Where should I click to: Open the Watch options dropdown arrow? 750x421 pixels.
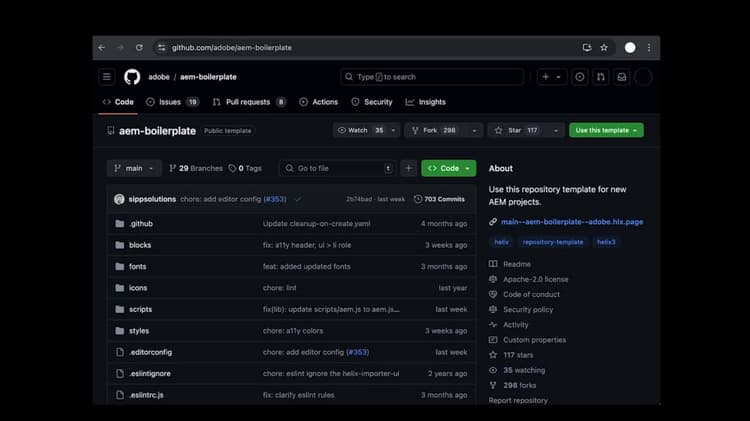click(x=393, y=130)
